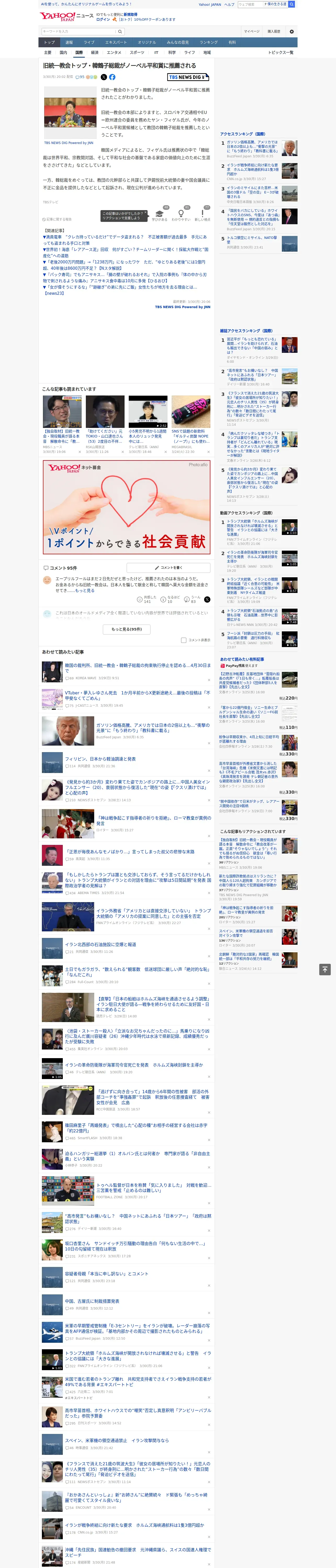Click Yahoo ネット募金 社会貢献 banner
Viewport: 336px width, 1568px height.
126,506
